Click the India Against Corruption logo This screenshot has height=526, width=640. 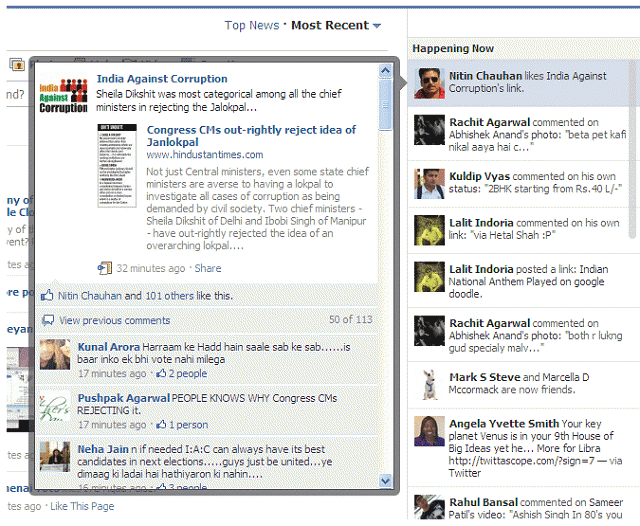point(65,95)
